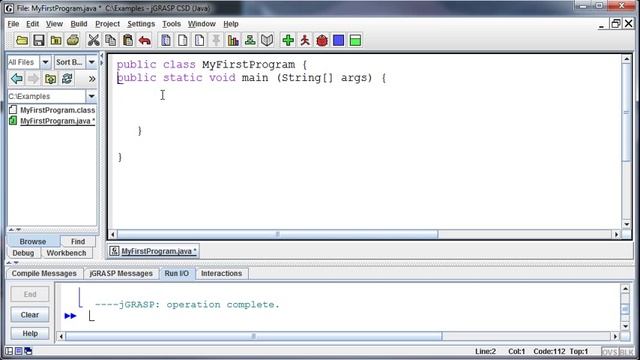Screen dimensions: 640x360
Task: Show more browser tools with the double chevron
Action: point(92,79)
